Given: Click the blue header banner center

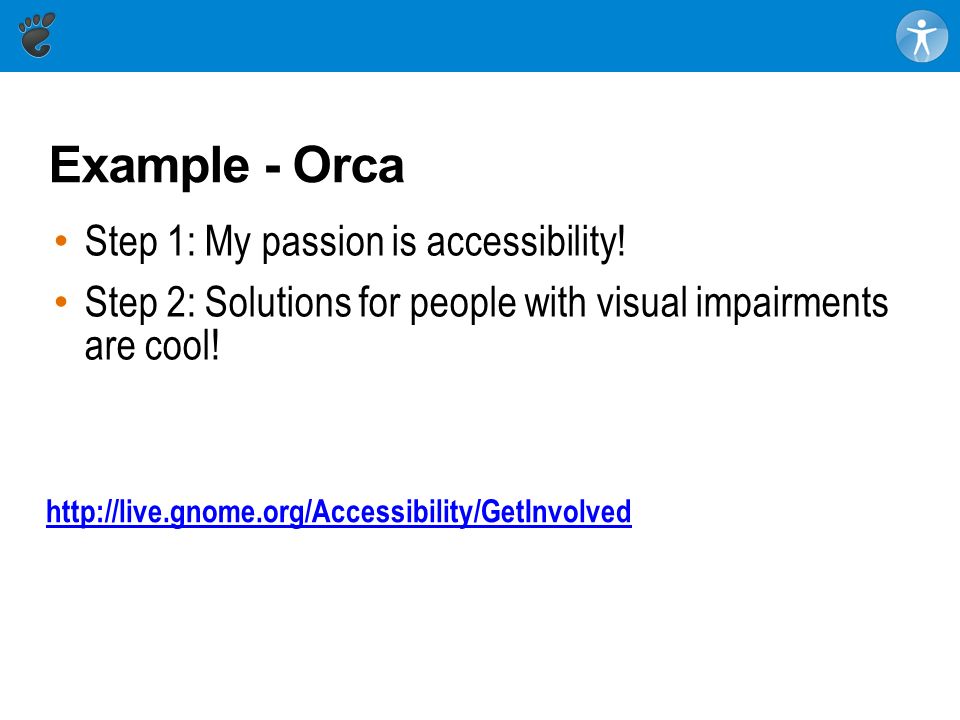Looking at the screenshot, I should 480,36.
